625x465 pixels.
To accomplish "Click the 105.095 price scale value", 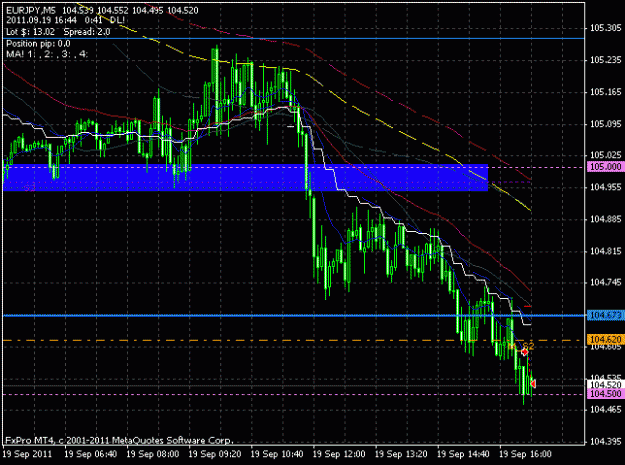I will tap(605, 124).
